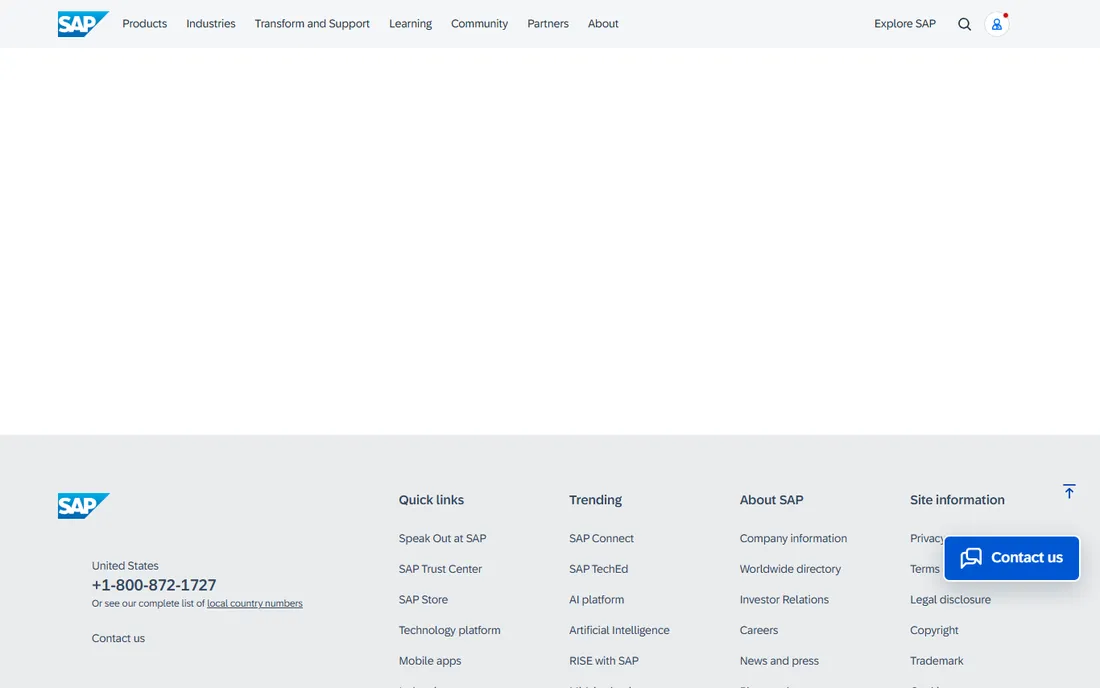Open Careers link
The width and height of the screenshot is (1100, 688).
click(x=758, y=630)
